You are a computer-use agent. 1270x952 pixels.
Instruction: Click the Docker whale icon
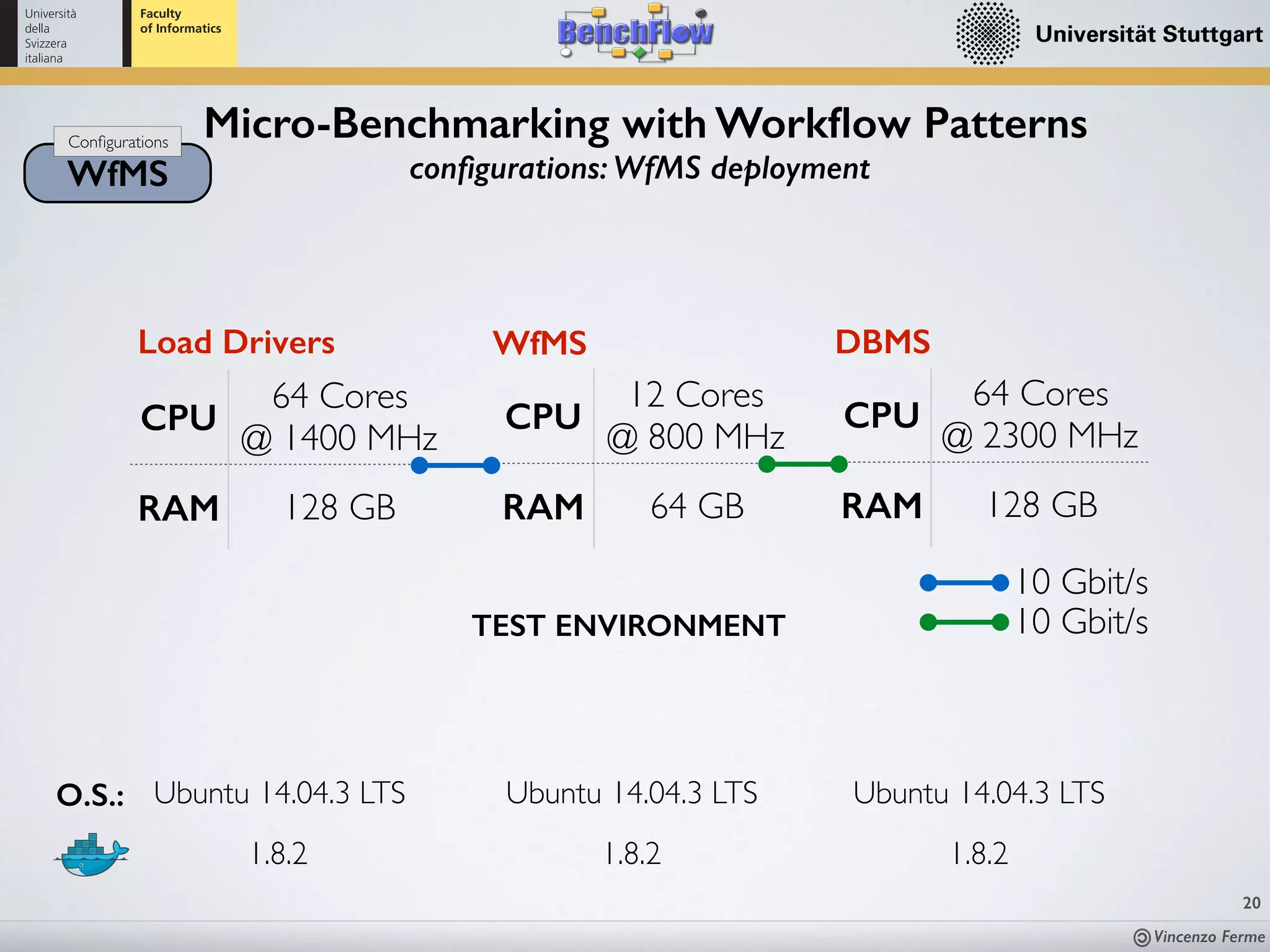[x=91, y=855]
